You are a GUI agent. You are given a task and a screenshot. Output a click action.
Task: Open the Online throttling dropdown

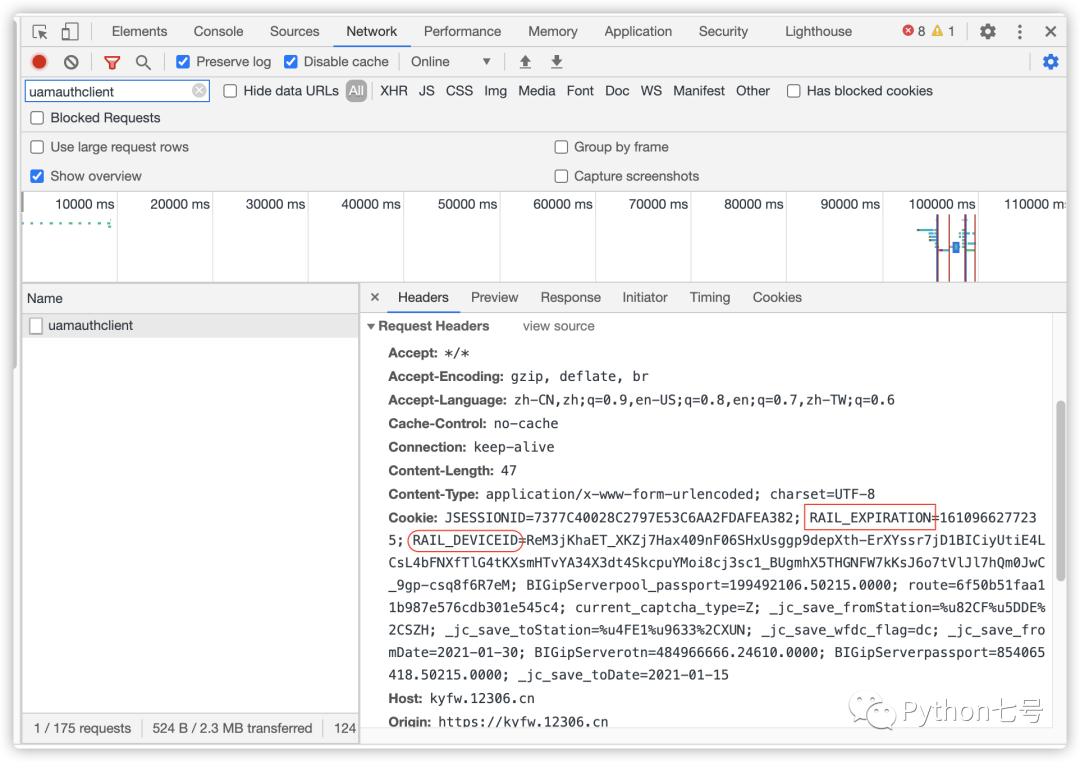[x=450, y=62]
